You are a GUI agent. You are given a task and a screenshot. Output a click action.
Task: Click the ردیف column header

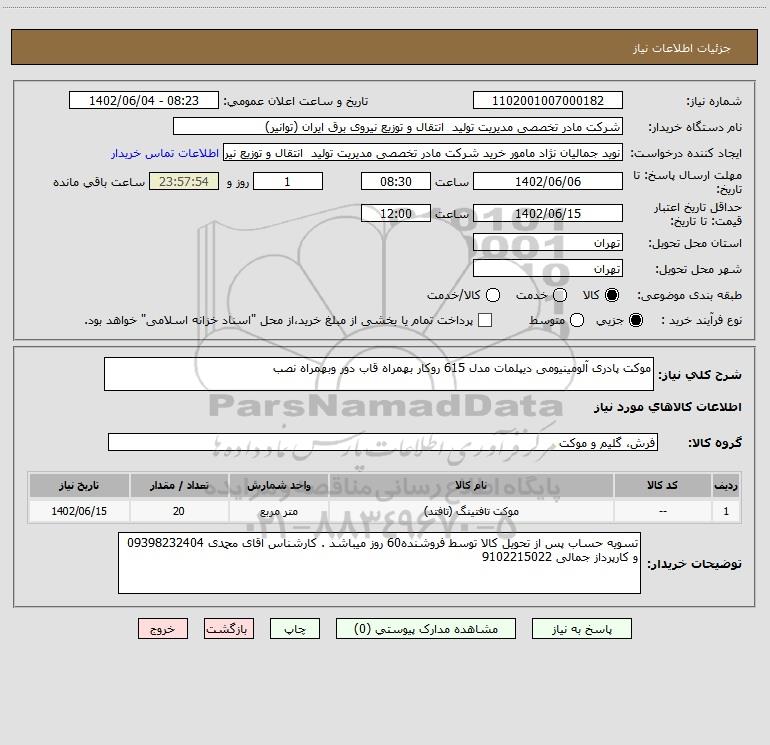(x=726, y=485)
